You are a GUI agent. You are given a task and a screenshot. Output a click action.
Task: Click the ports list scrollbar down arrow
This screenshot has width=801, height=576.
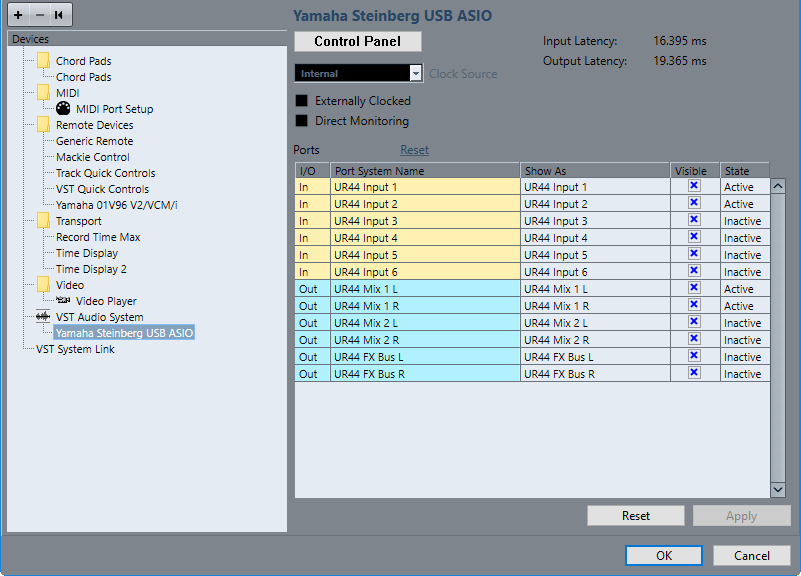(778, 490)
